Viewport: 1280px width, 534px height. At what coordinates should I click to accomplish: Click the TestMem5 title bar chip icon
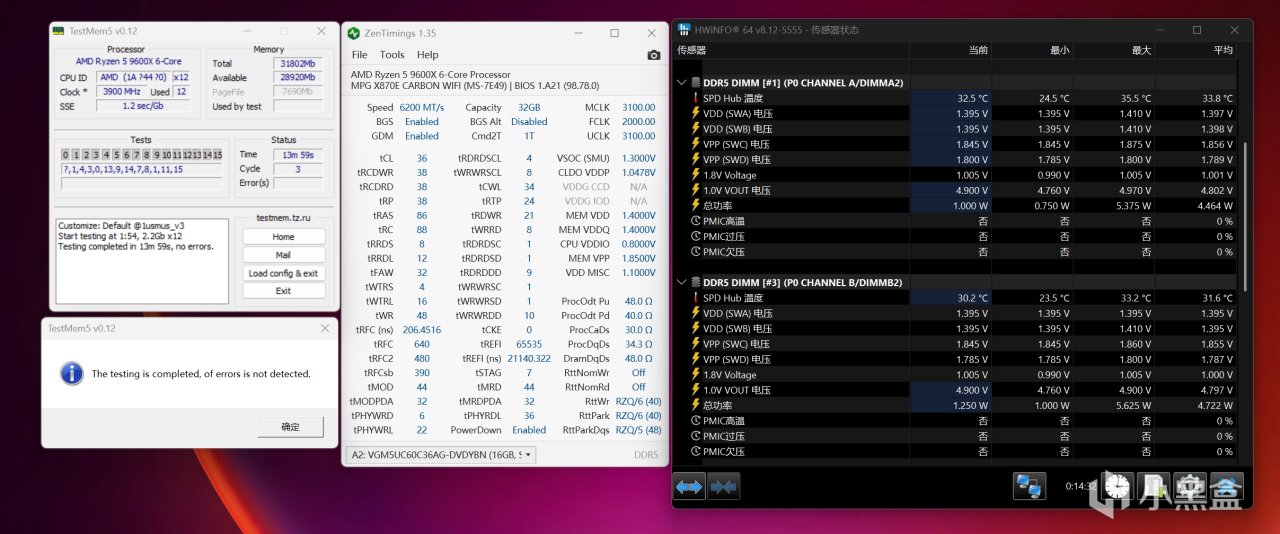click(60, 31)
